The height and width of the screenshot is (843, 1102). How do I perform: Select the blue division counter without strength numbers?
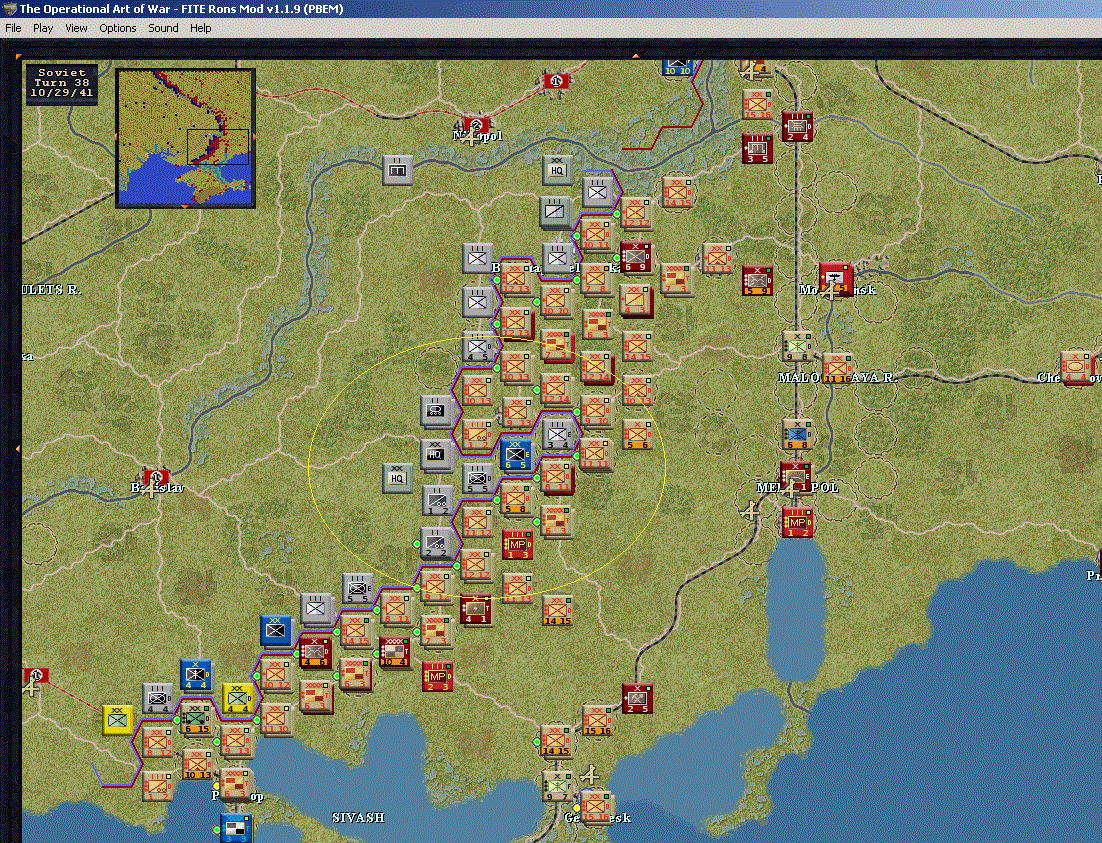pos(275,630)
